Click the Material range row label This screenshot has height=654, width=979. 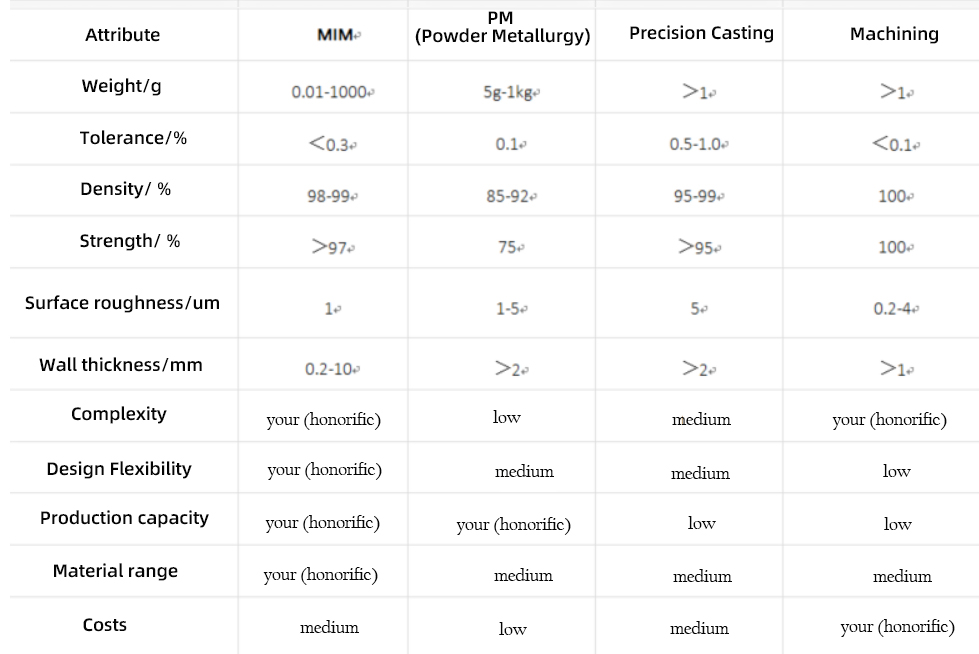(x=116, y=571)
